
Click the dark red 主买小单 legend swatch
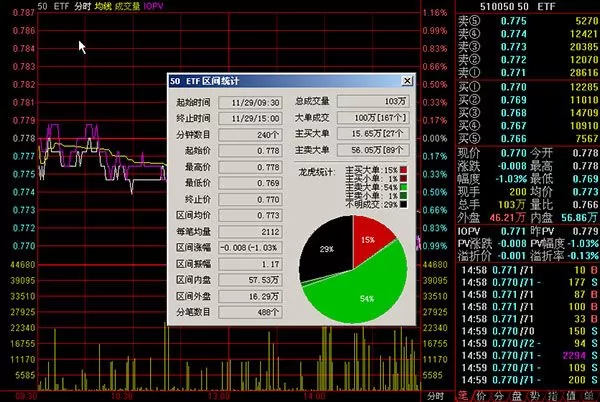pyautogui.click(x=403, y=179)
